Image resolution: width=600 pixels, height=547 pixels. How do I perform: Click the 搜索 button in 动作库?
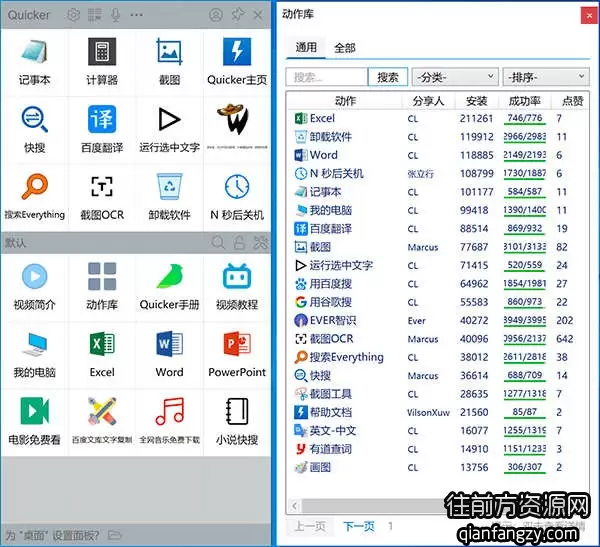(x=388, y=77)
